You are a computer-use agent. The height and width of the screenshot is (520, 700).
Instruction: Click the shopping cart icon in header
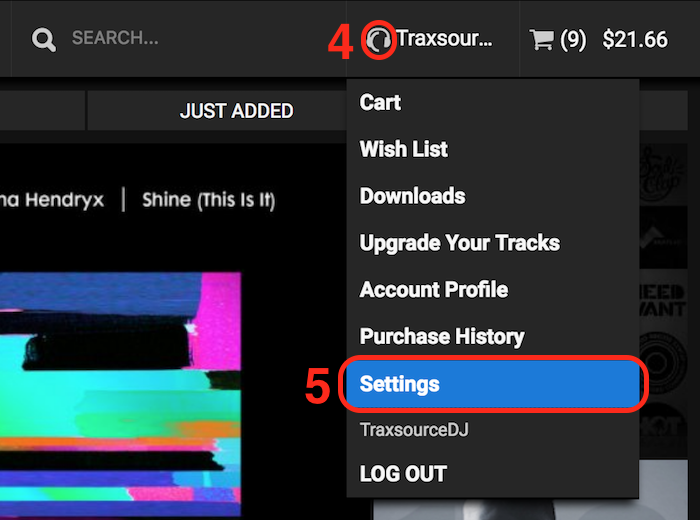(541, 40)
